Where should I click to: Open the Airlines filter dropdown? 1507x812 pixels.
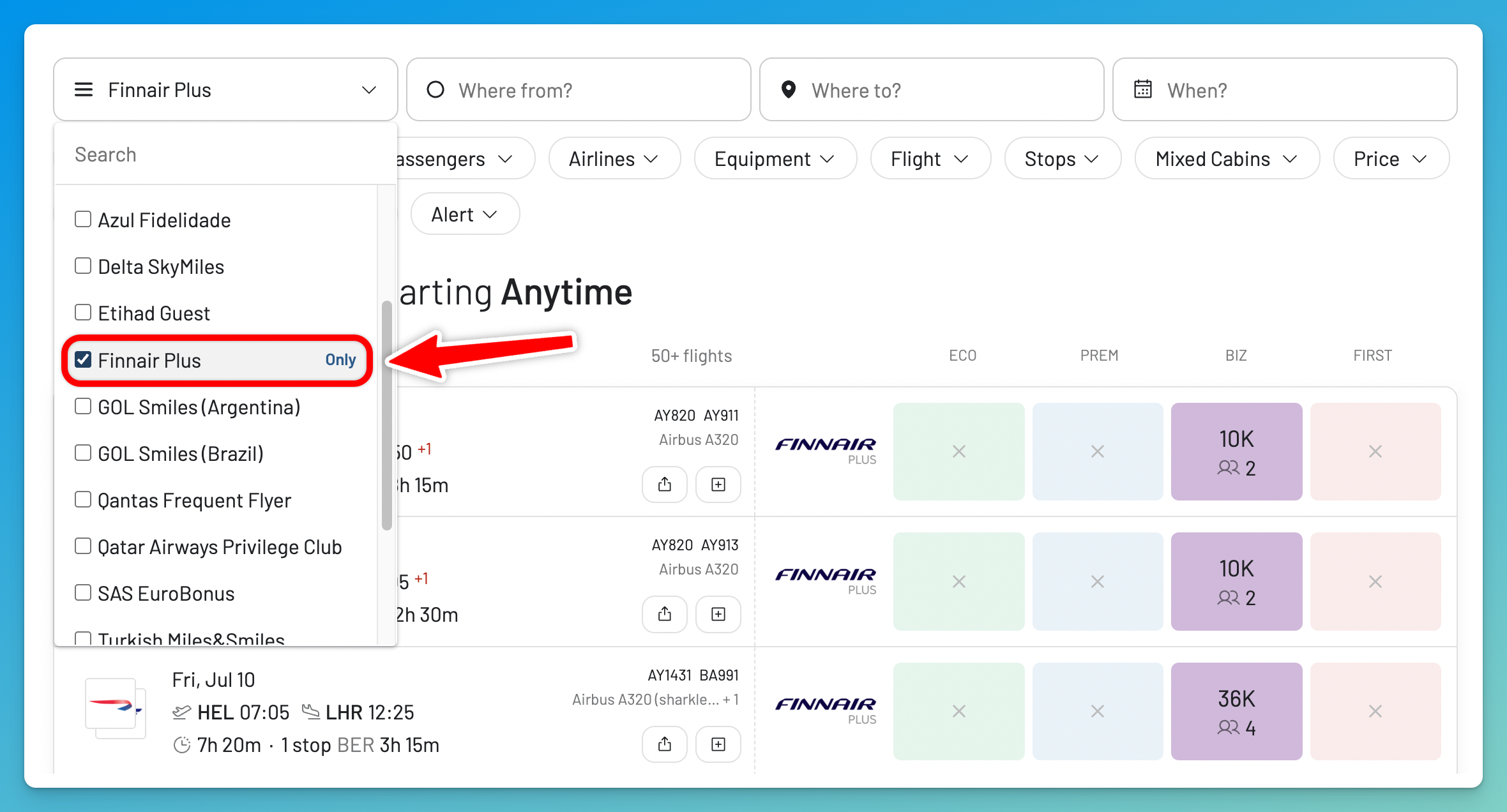tap(614, 158)
